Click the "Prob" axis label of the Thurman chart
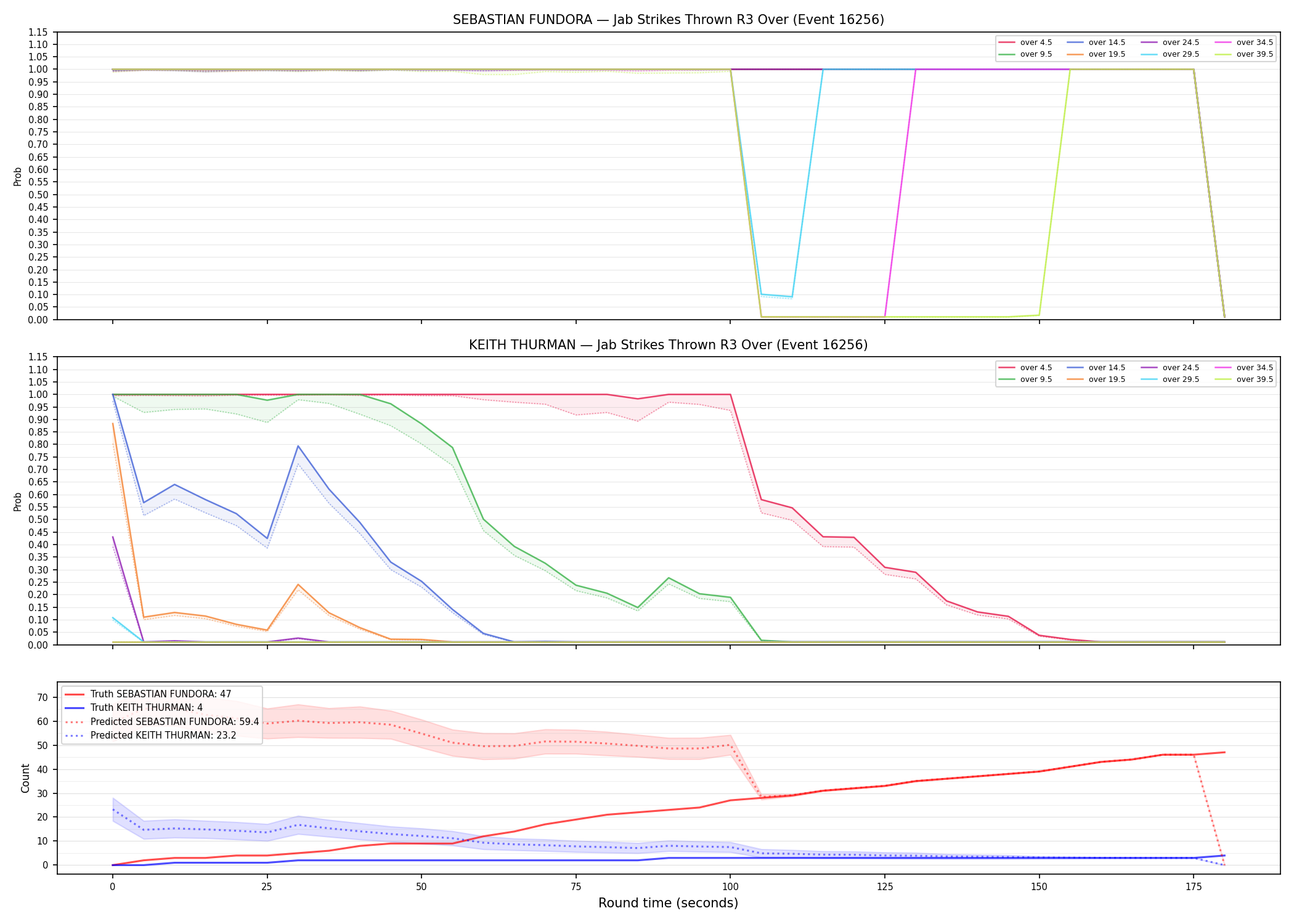Viewport: 1294px width, 924px height. coord(18,501)
